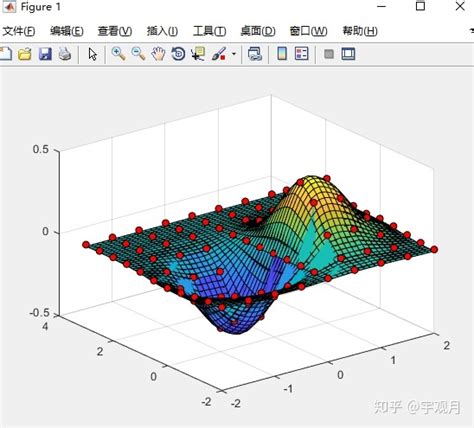Click the Insert Legend toolbar icon
The width and height of the screenshot is (474, 428).
pos(302,54)
